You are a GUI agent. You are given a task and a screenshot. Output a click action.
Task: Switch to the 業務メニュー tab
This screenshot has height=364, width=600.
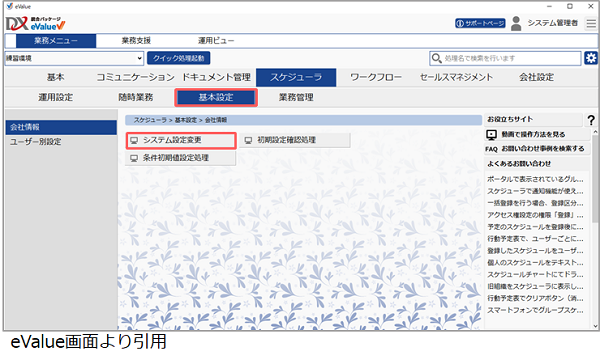click(56, 41)
